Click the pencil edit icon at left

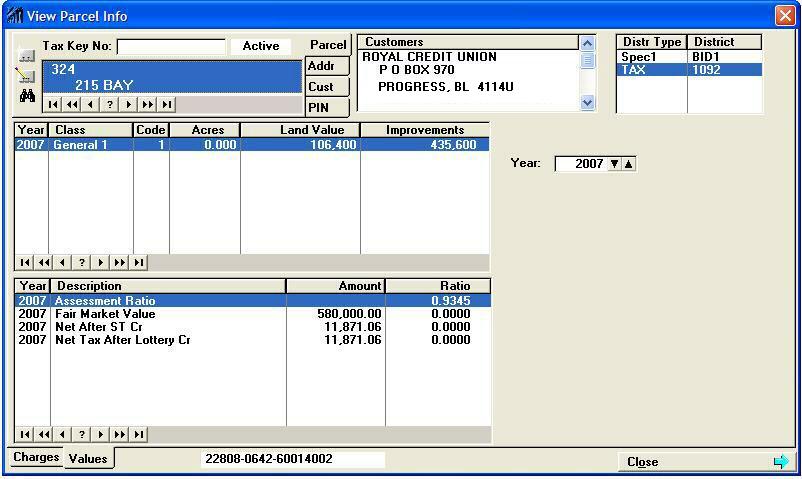point(27,76)
